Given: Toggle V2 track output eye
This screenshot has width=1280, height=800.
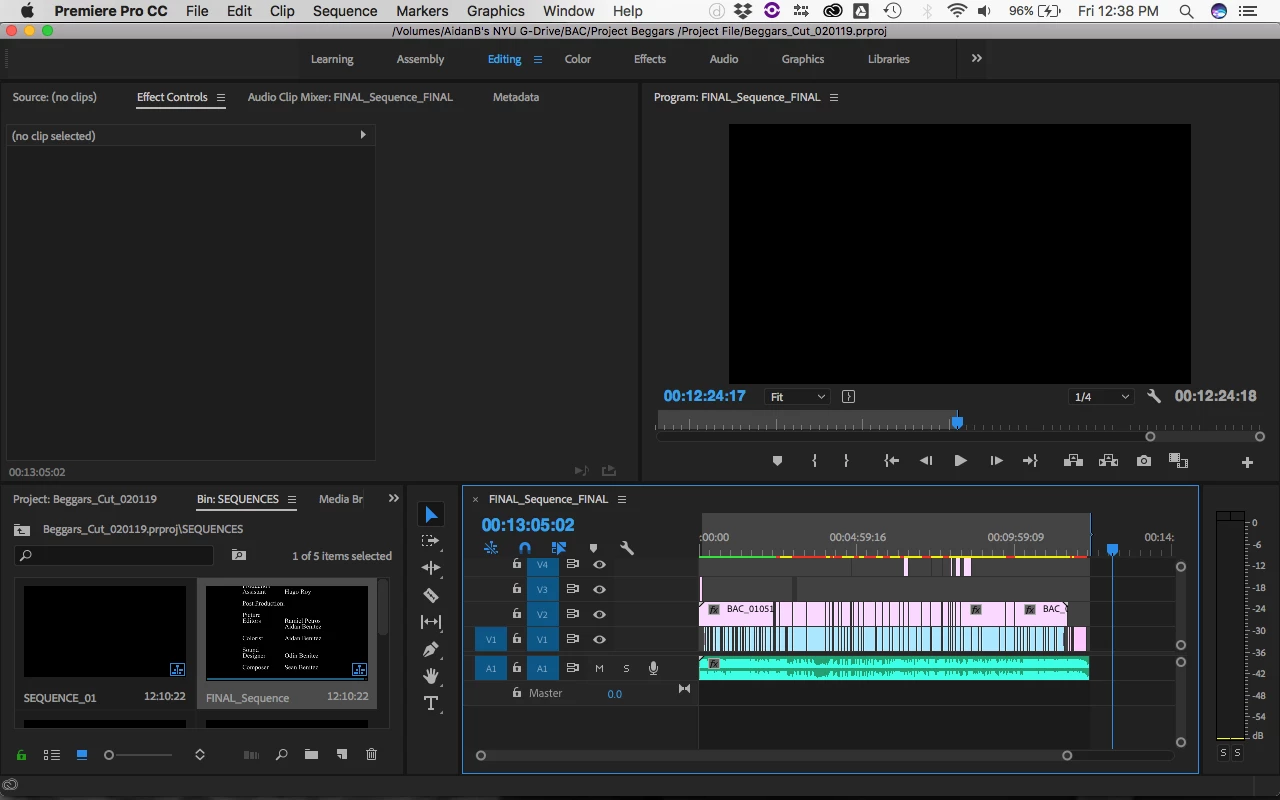Looking at the screenshot, I should tap(599, 614).
